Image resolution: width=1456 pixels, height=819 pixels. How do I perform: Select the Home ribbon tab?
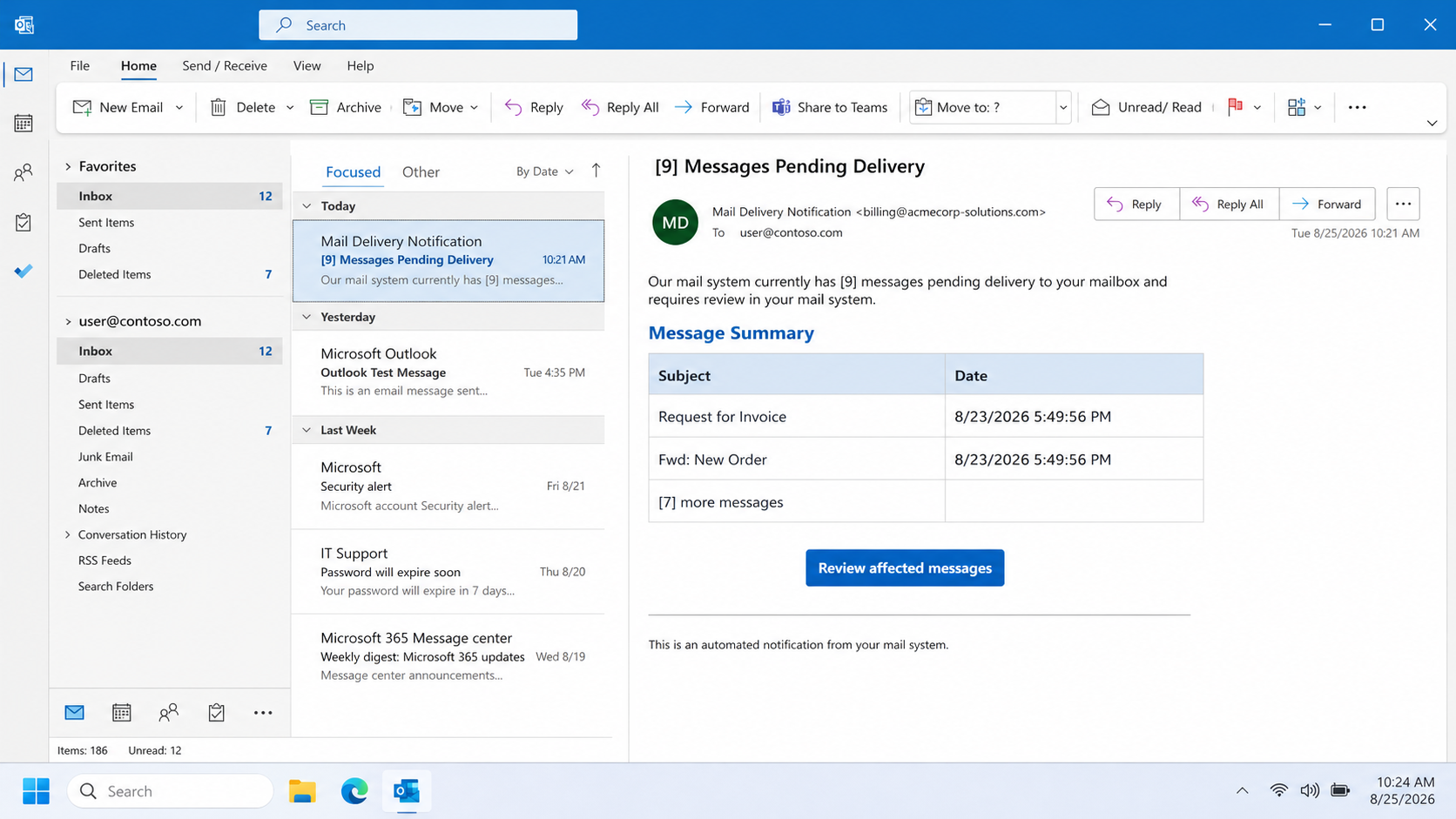point(138,65)
